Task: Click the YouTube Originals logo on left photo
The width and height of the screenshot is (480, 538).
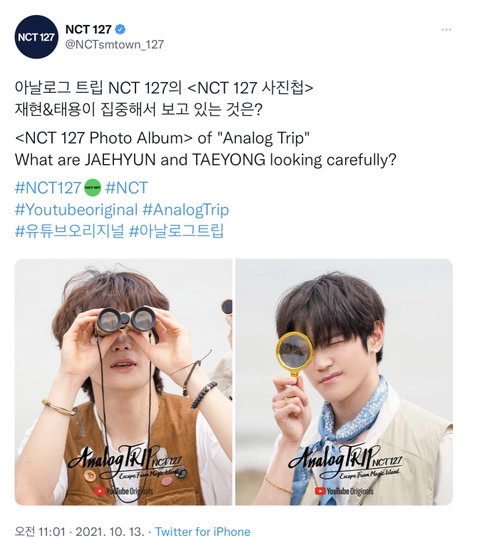Action: point(124,491)
